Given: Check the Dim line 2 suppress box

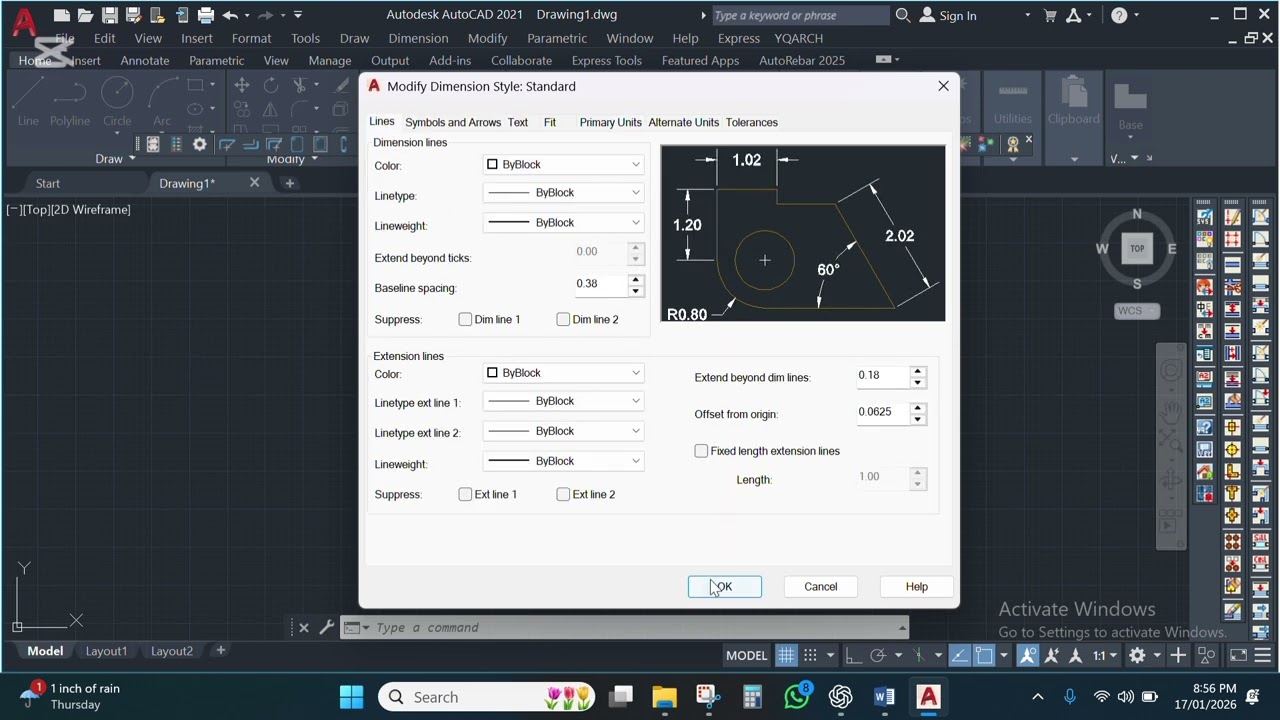Looking at the screenshot, I should point(563,319).
